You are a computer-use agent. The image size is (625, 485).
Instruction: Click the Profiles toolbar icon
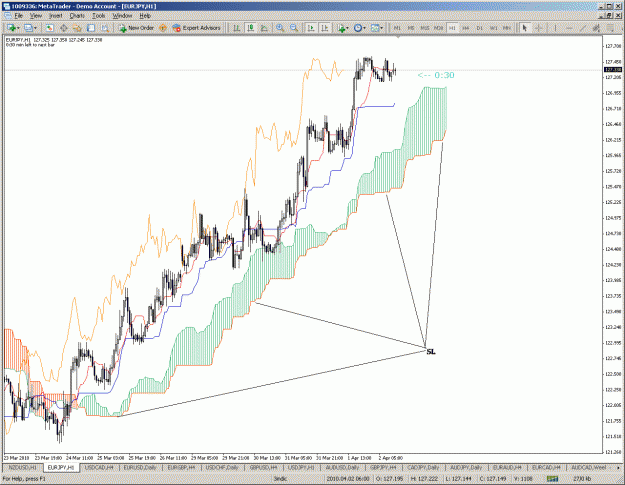click(x=28, y=28)
